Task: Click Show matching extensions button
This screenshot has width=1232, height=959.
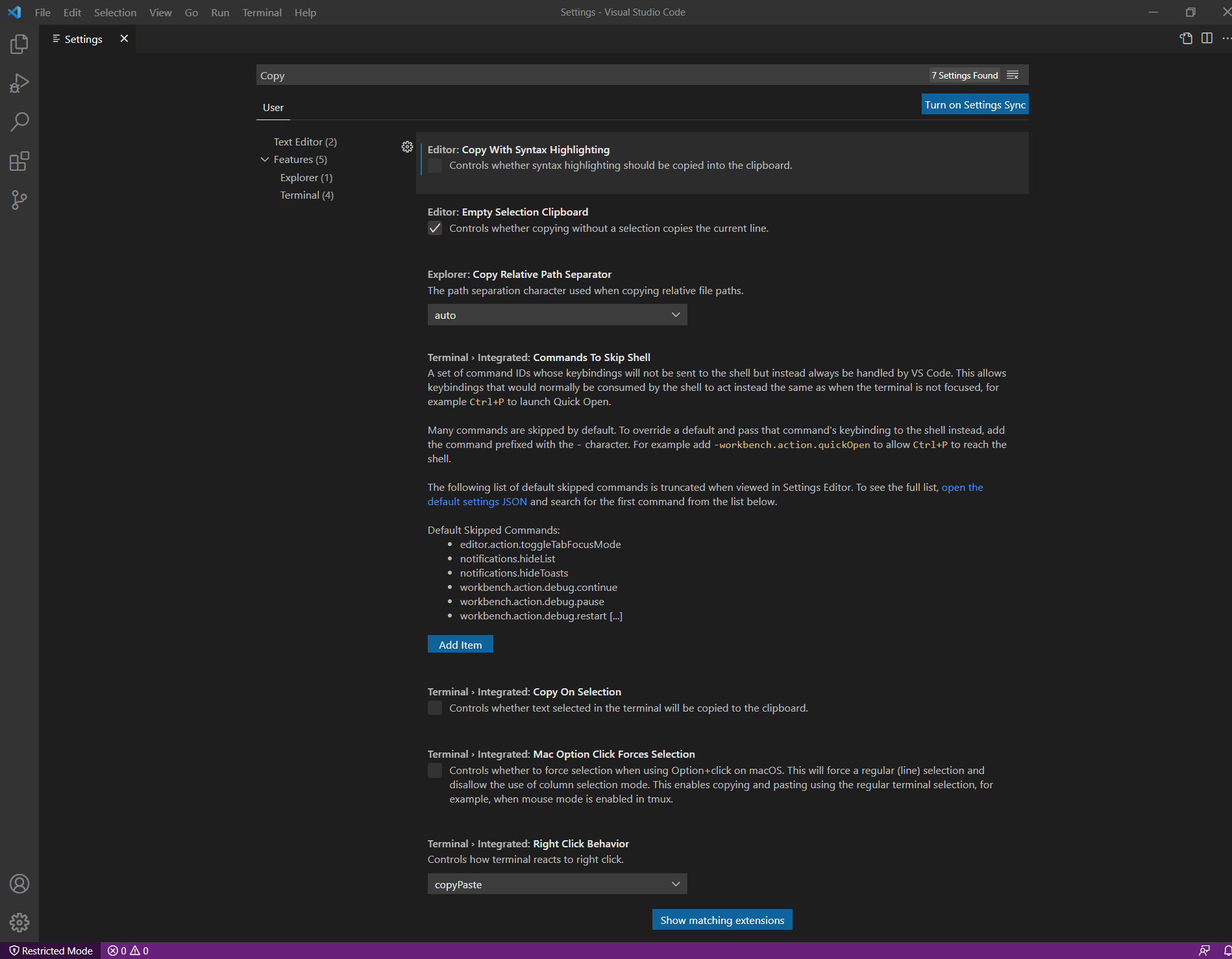Action: coord(722,920)
